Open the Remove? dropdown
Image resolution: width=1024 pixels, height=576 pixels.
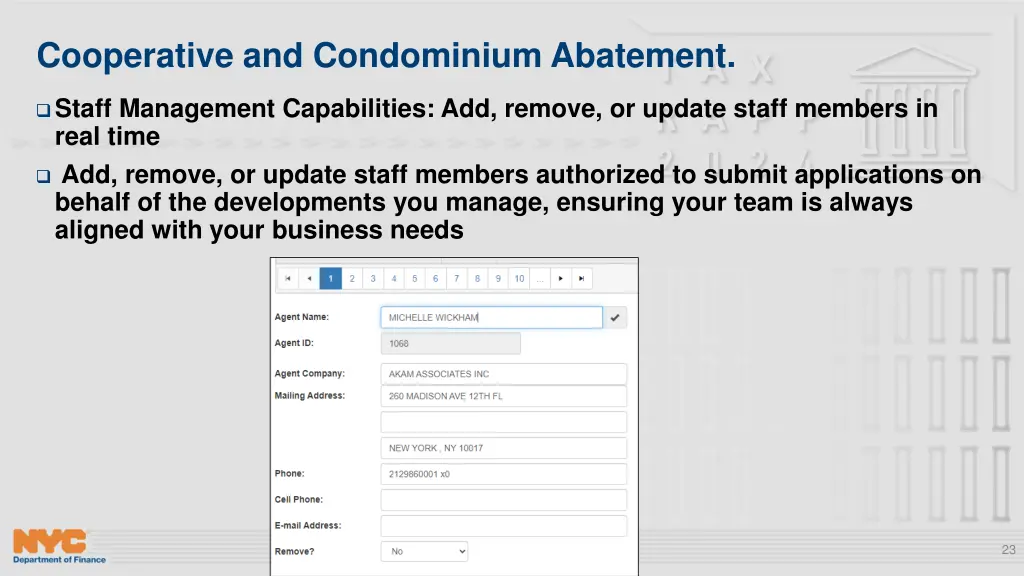[424, 551]
